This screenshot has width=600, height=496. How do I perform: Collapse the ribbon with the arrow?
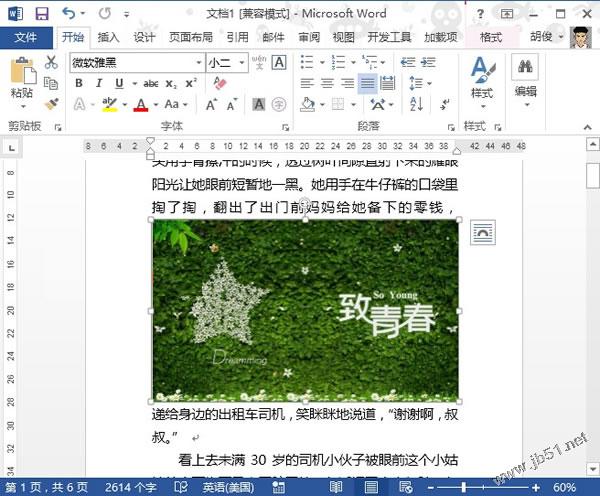[587, 127]
